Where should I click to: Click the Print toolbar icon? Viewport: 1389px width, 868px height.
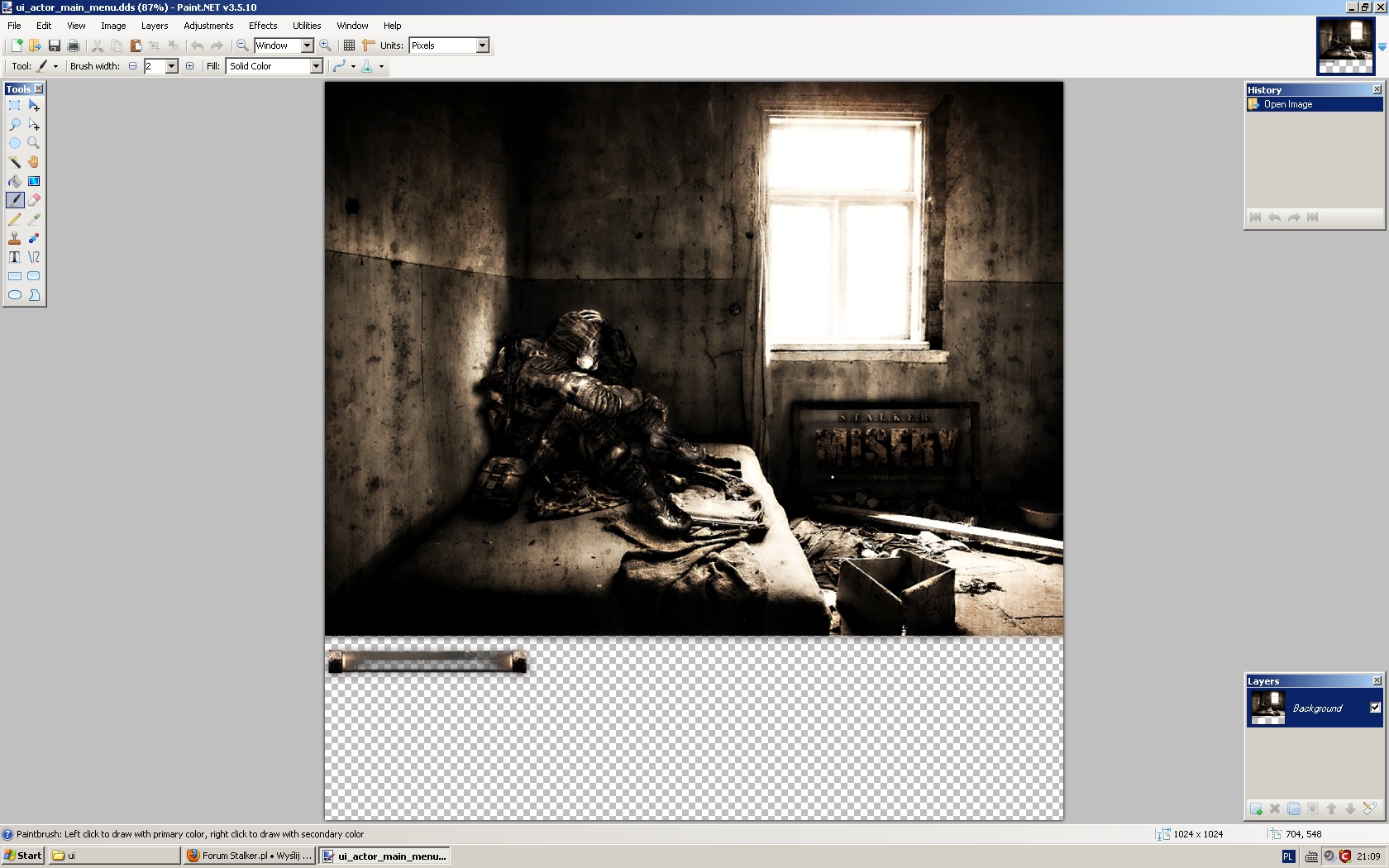[74, 45]
